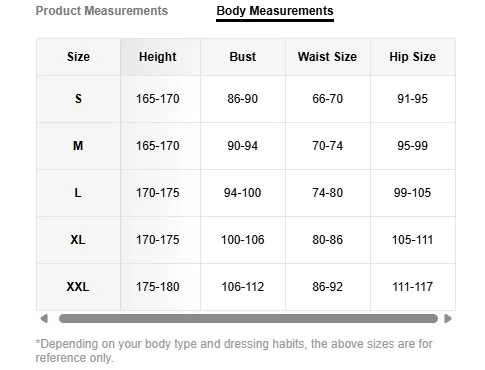Select the XL size row label

tap(78, 240)
